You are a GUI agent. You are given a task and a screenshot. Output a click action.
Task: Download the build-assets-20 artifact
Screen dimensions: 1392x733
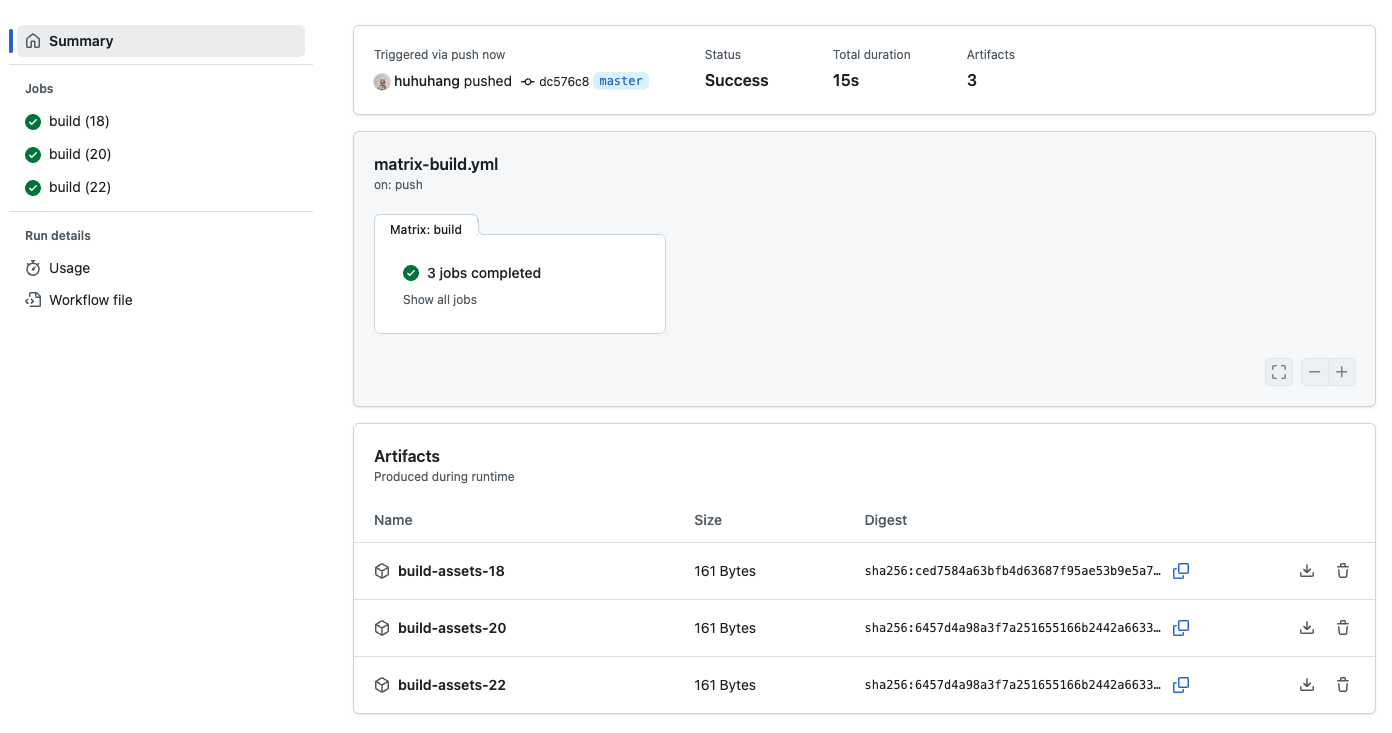coord(1306,628)
